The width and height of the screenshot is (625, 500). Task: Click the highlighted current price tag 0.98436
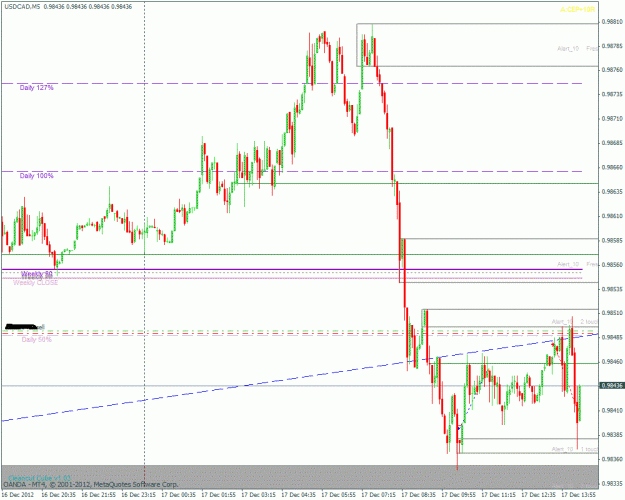pos(612,386)
